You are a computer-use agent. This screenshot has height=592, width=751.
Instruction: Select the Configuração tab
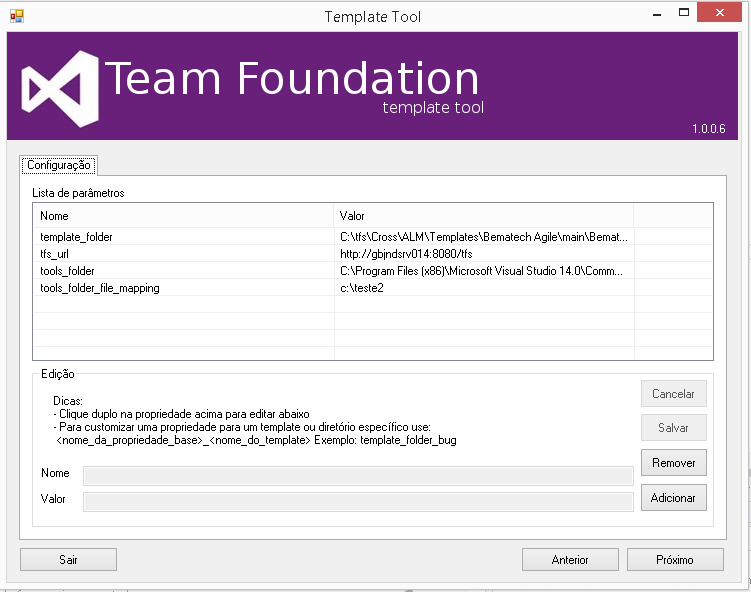58,165
